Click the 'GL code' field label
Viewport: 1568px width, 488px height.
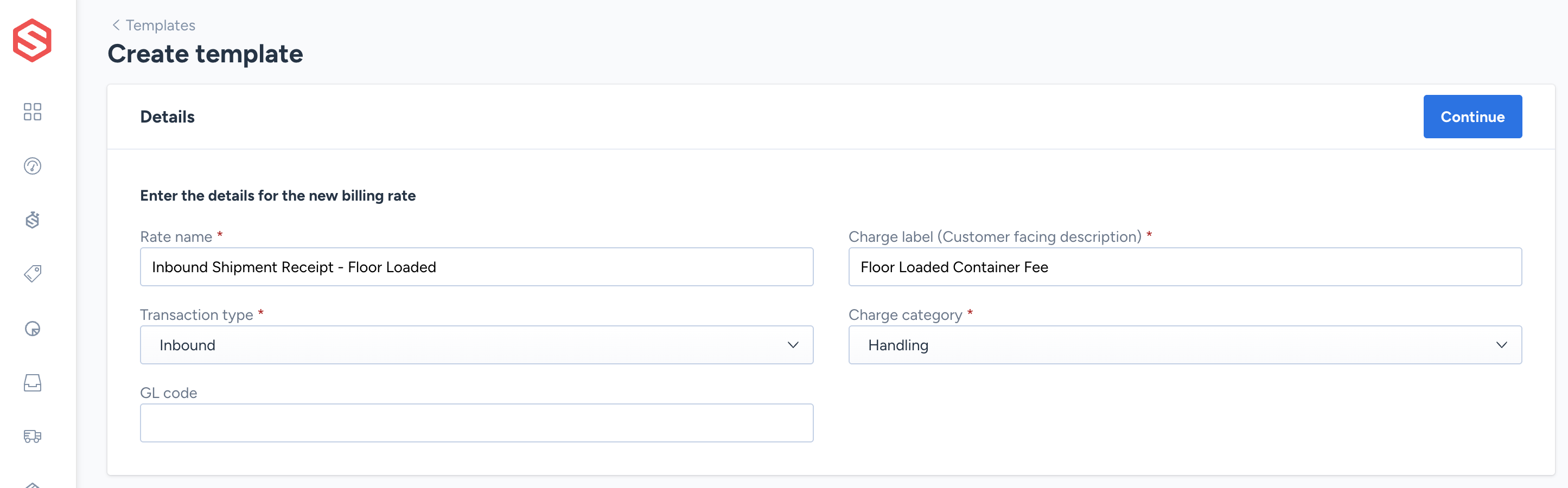pyautogui.click(x=169, y=393)
